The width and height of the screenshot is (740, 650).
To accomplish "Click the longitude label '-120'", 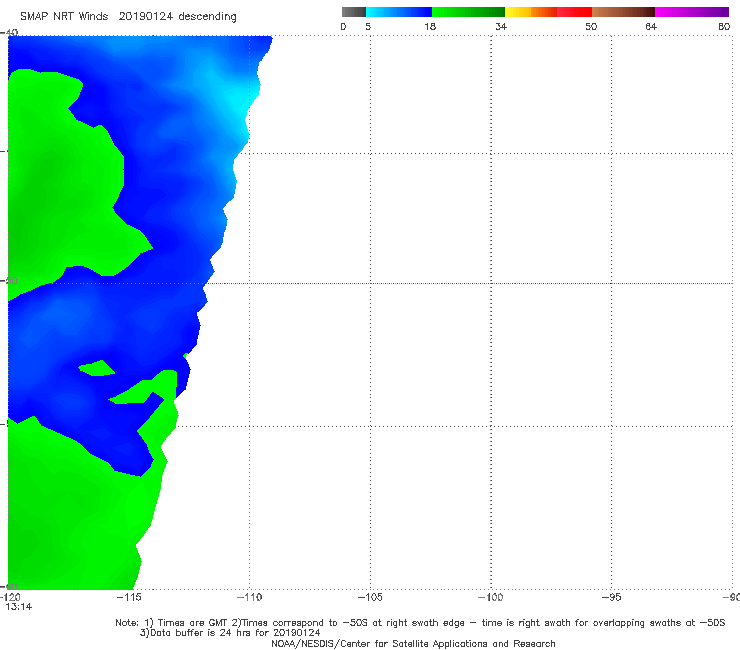I will point(10,597).
